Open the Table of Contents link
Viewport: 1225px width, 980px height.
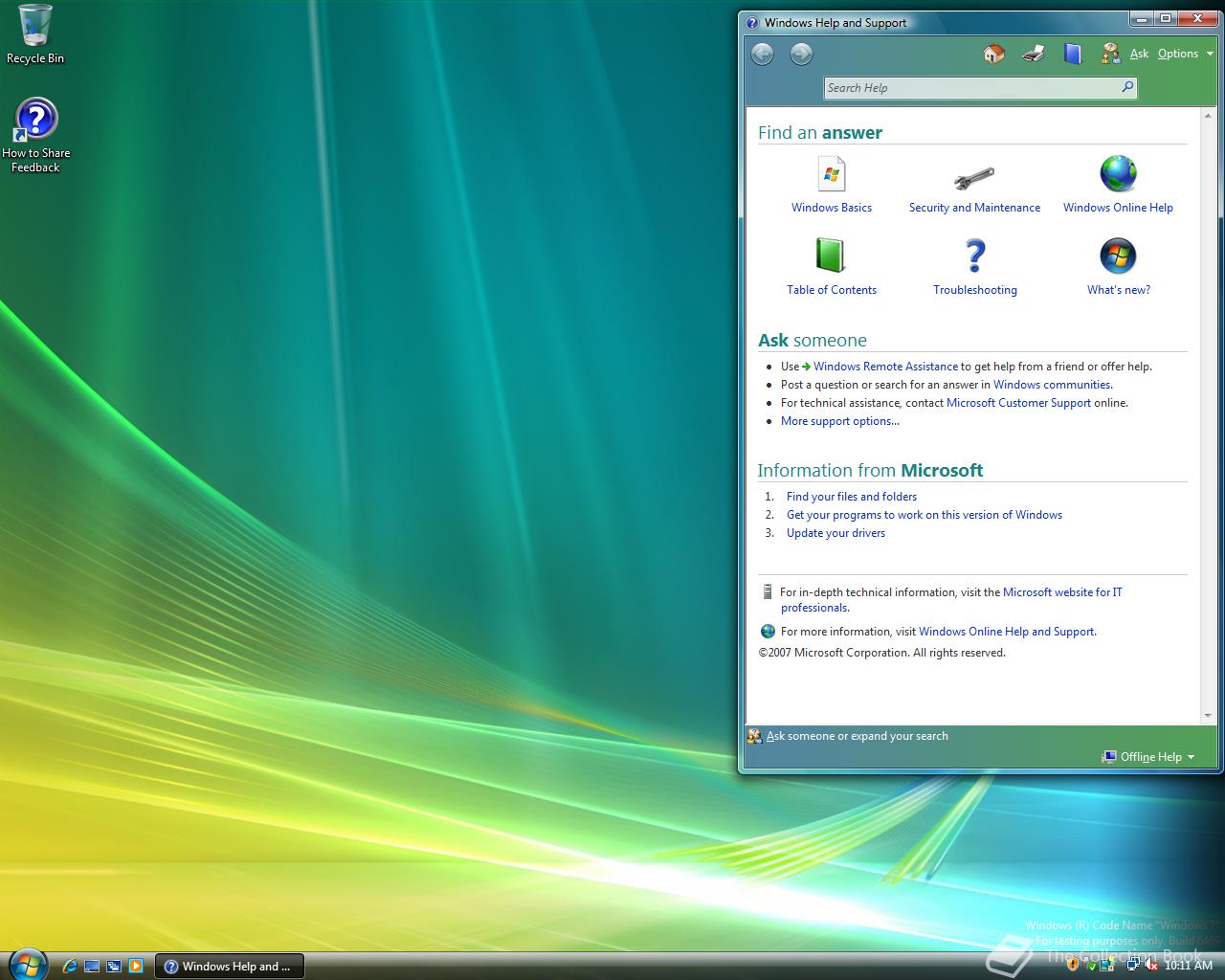pyautogui.click(x=832, y=290)
